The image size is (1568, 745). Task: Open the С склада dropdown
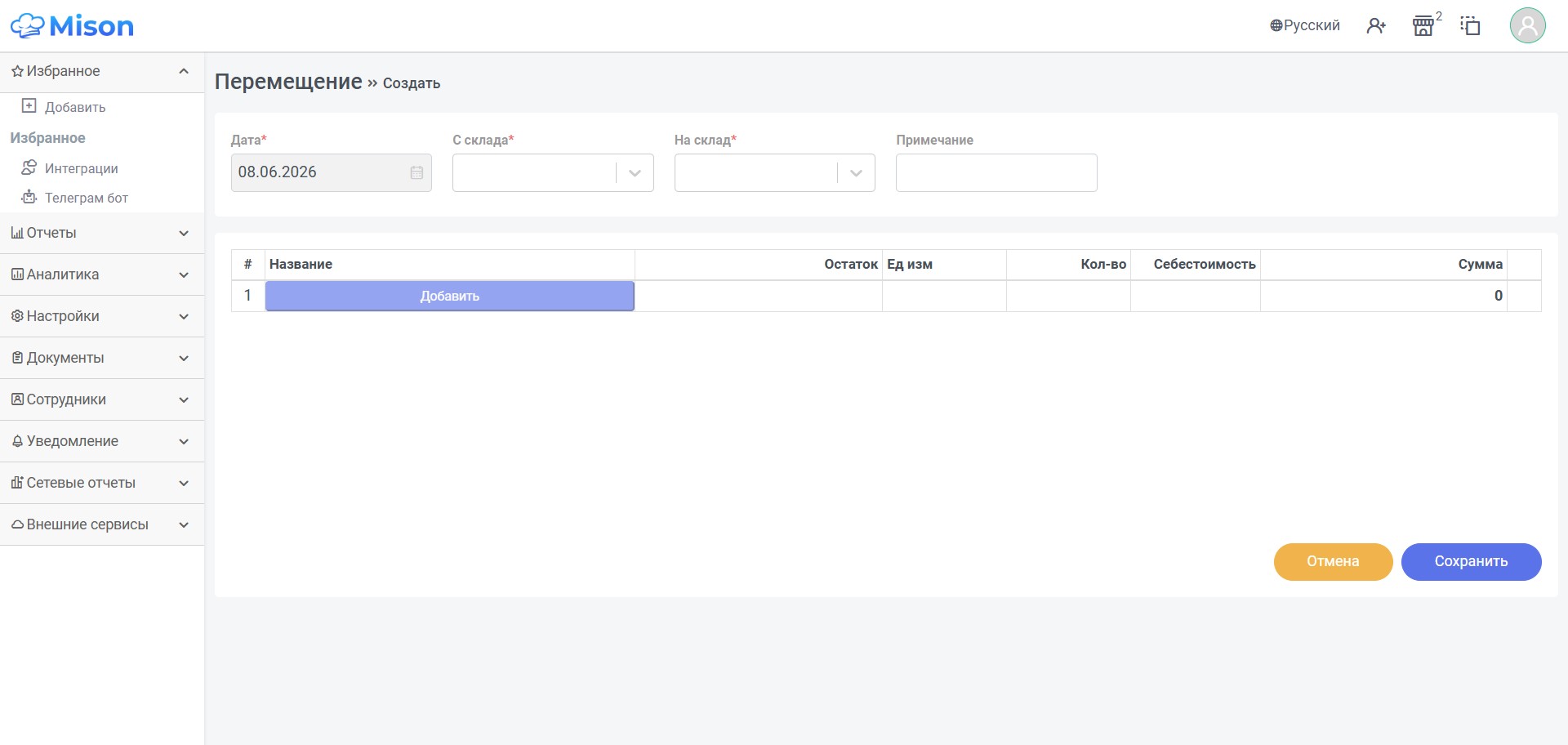553,172
